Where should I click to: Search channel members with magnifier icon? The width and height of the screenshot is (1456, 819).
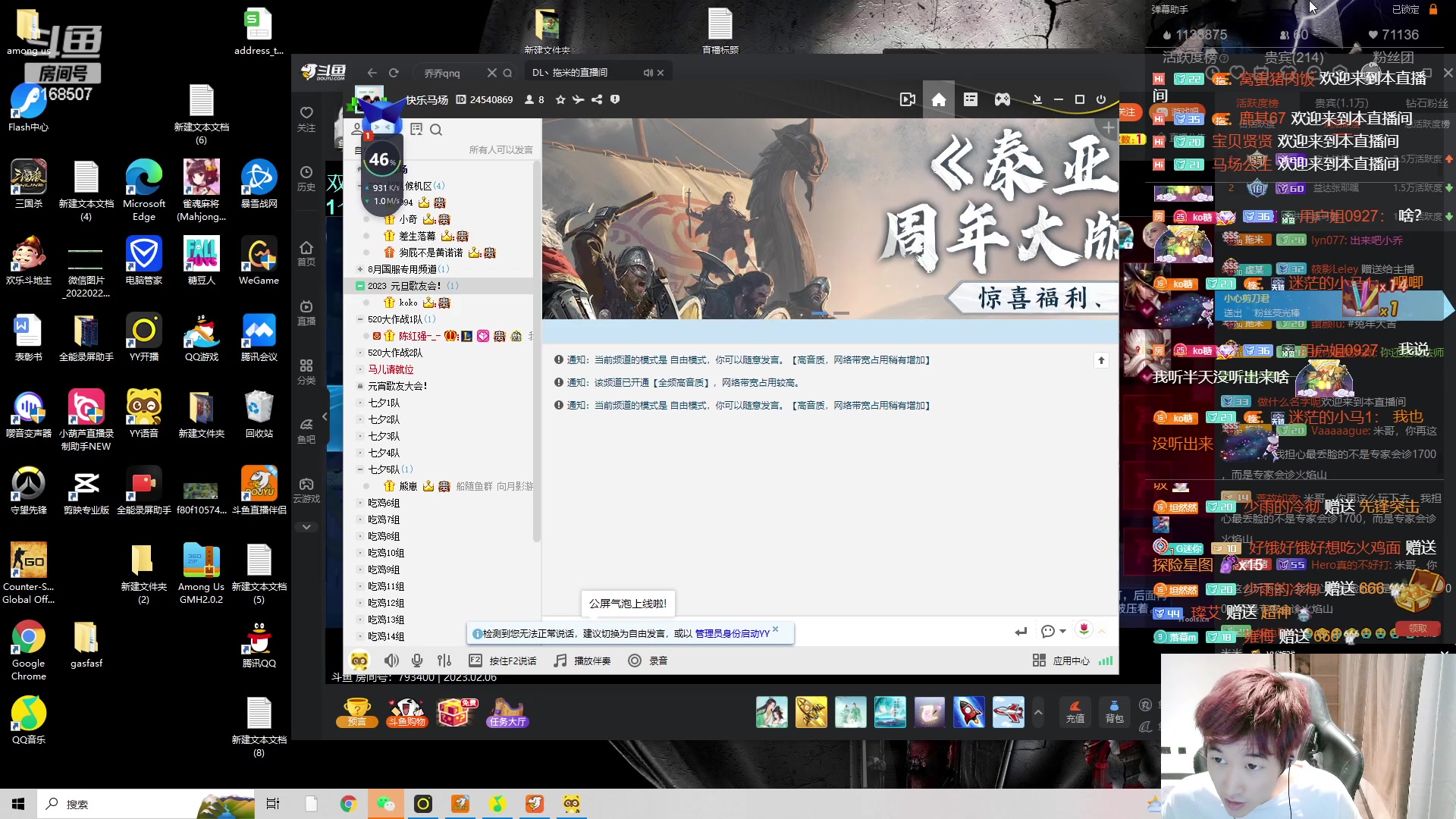point(436,130)
